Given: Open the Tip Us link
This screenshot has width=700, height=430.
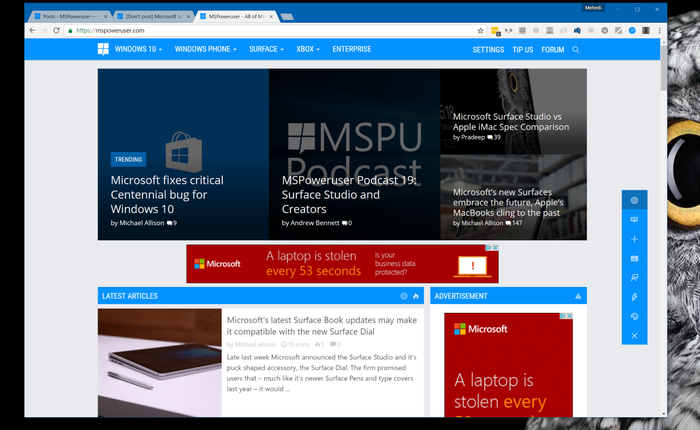Looking at the screenshot, I should tap(522, 49).
